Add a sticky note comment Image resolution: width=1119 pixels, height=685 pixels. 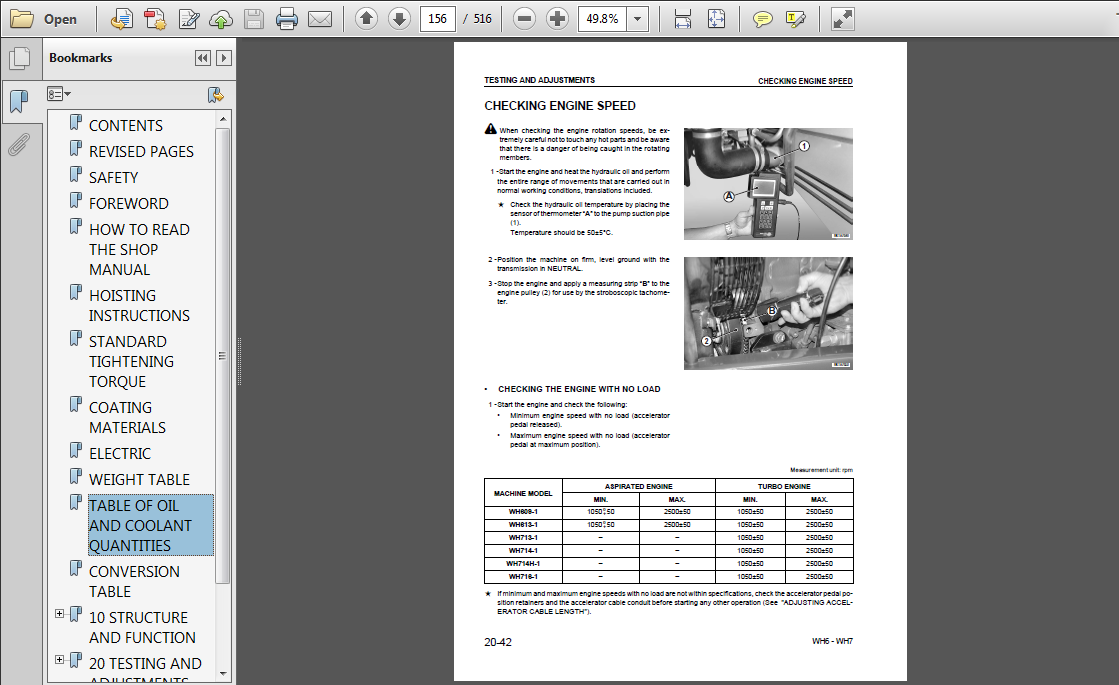coord(763,19)
